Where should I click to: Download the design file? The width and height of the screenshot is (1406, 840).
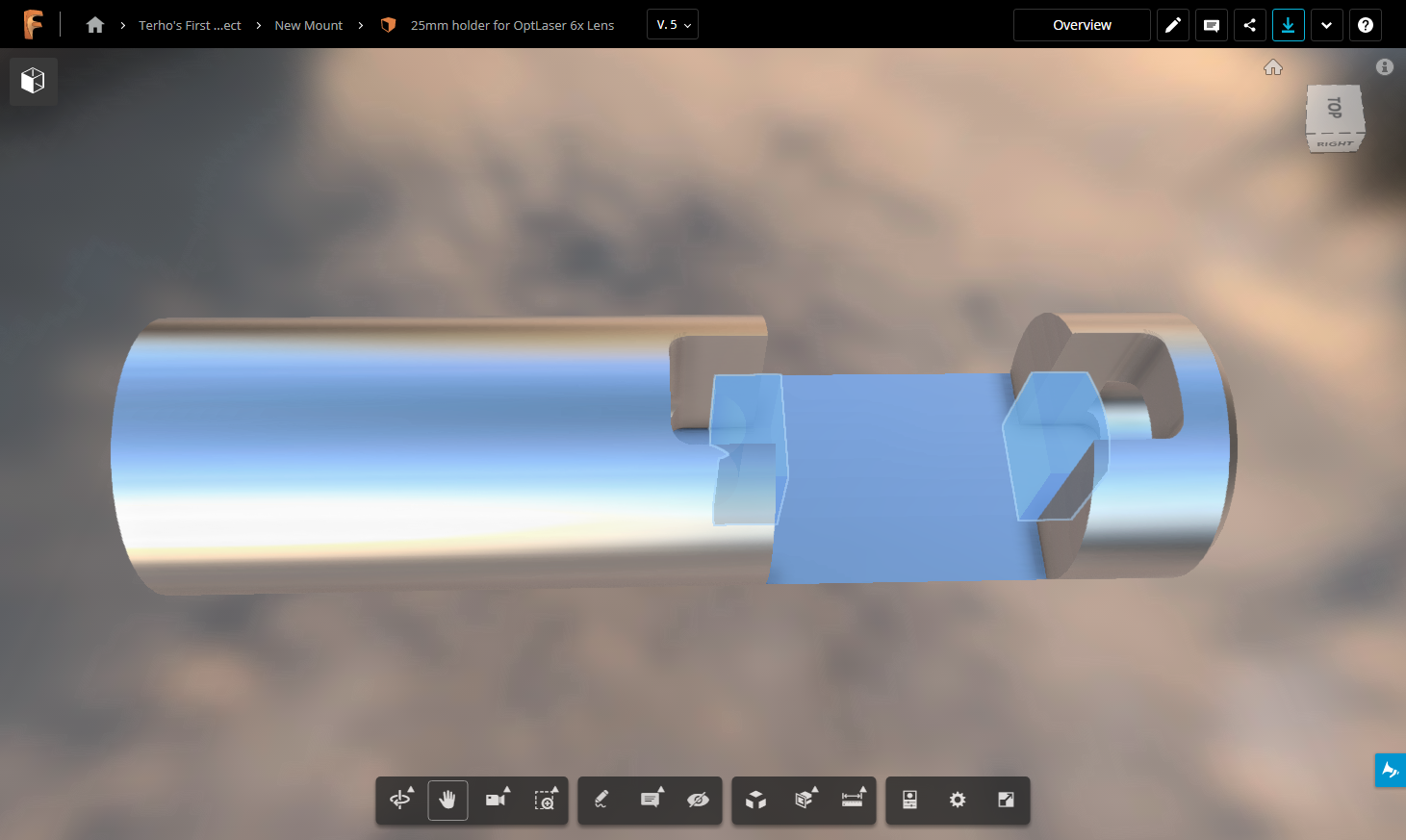(x=1288, y=25)
